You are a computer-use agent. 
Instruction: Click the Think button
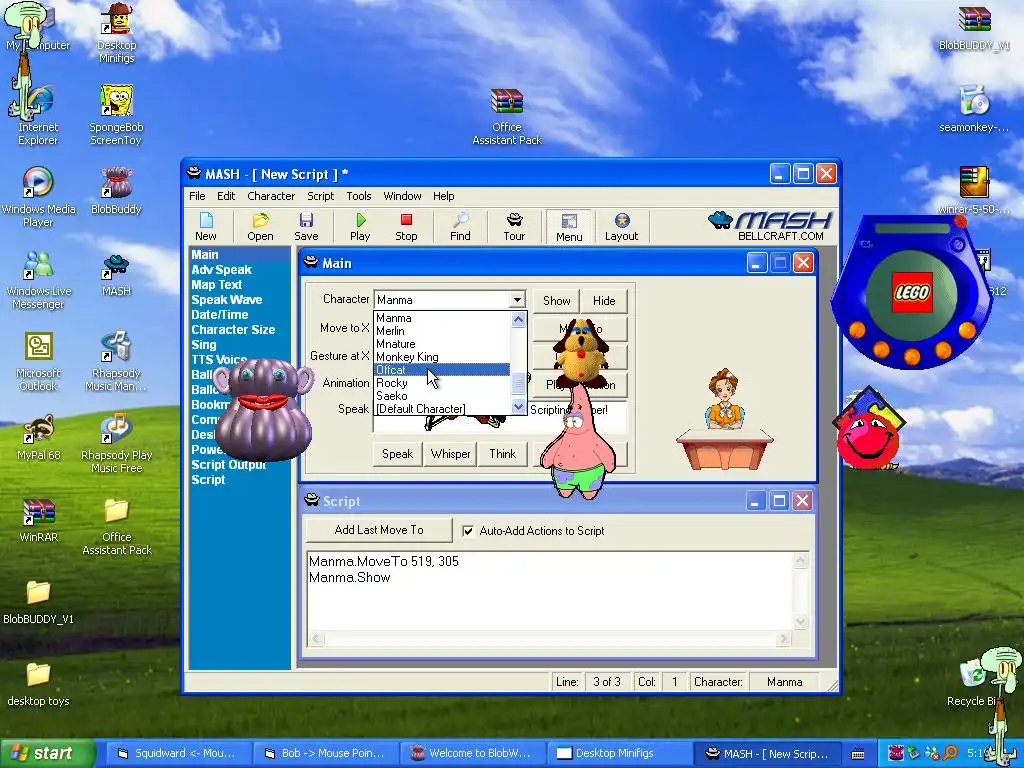coord(503,454)
